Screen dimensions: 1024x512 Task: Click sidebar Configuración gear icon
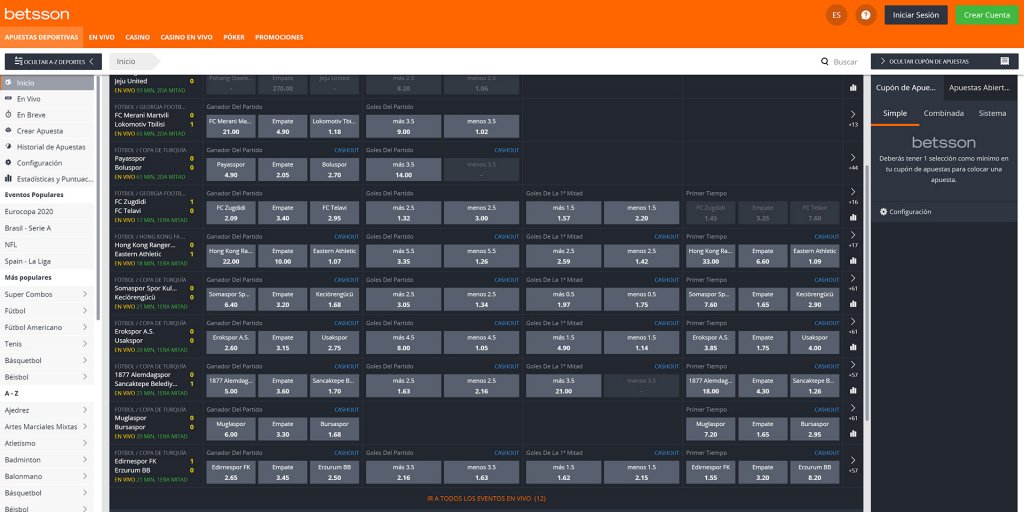(8, 163)
